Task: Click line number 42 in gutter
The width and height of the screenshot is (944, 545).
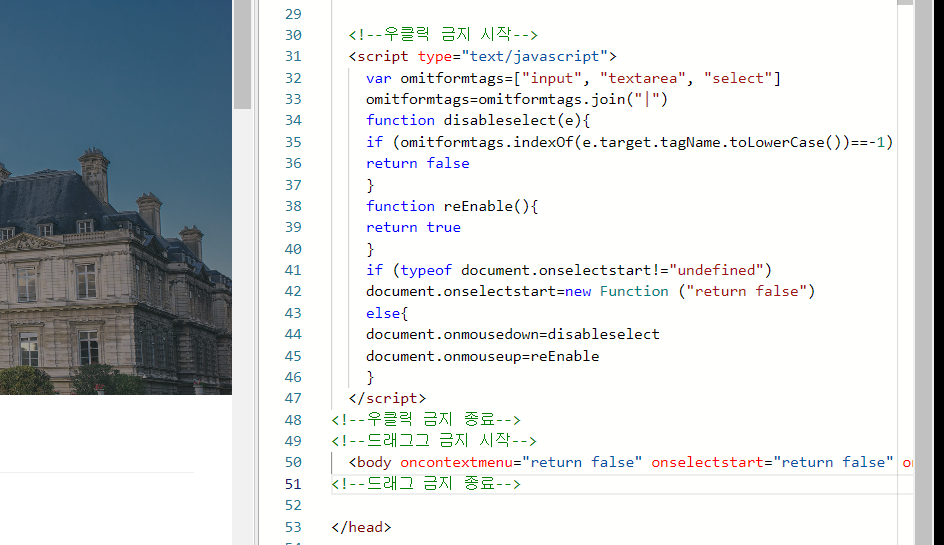Action: coord(293,291)
